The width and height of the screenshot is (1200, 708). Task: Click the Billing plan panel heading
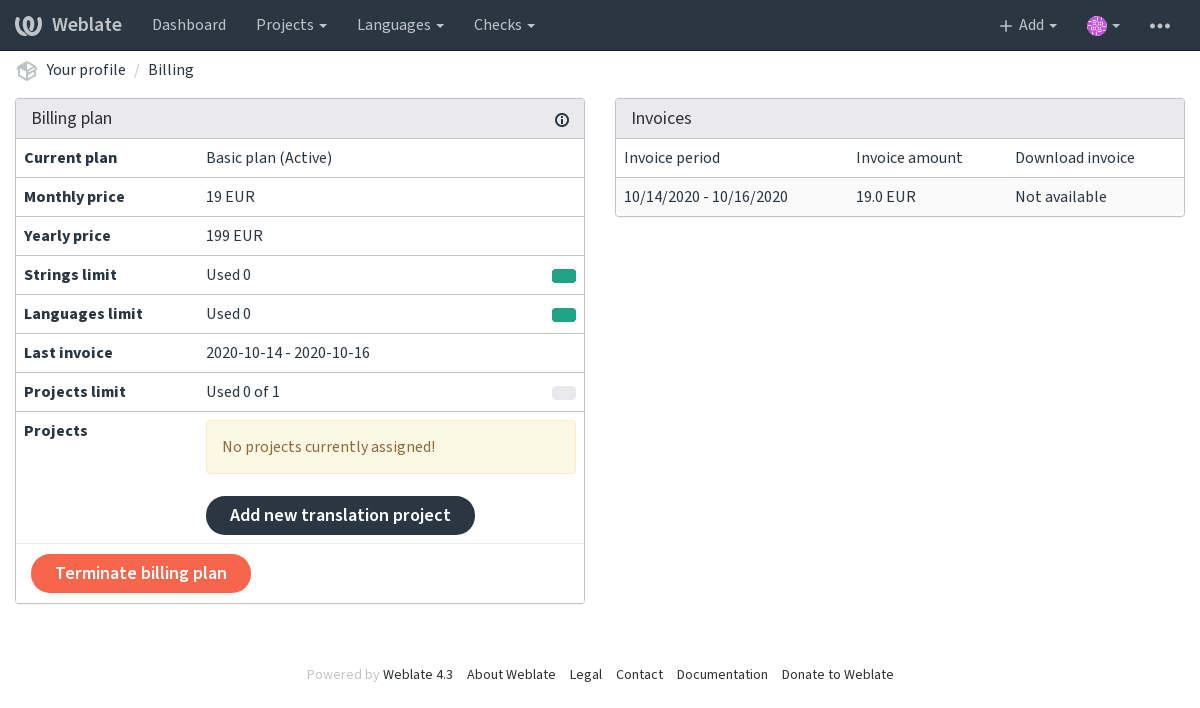click(x=71, y=118)
